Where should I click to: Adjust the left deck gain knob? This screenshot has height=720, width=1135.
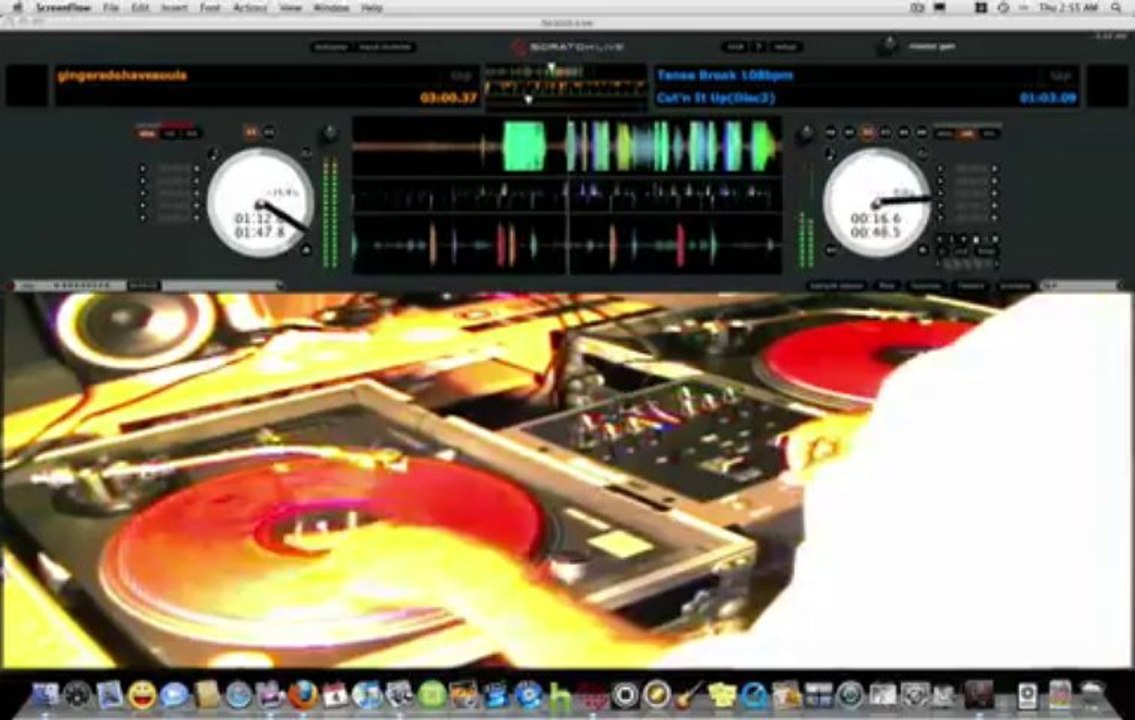[x=329, y=134]
